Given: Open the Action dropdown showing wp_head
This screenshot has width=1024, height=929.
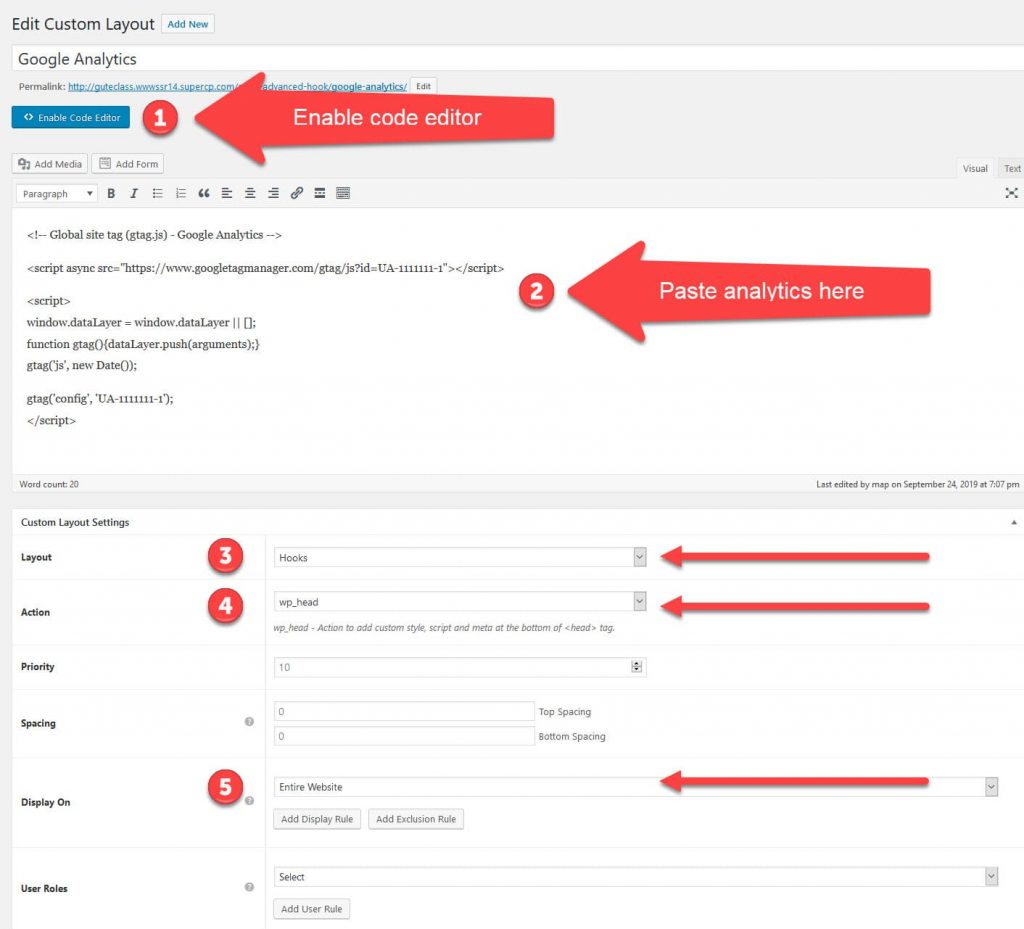Looking at the screenshot, I should [x=460, y=602].
